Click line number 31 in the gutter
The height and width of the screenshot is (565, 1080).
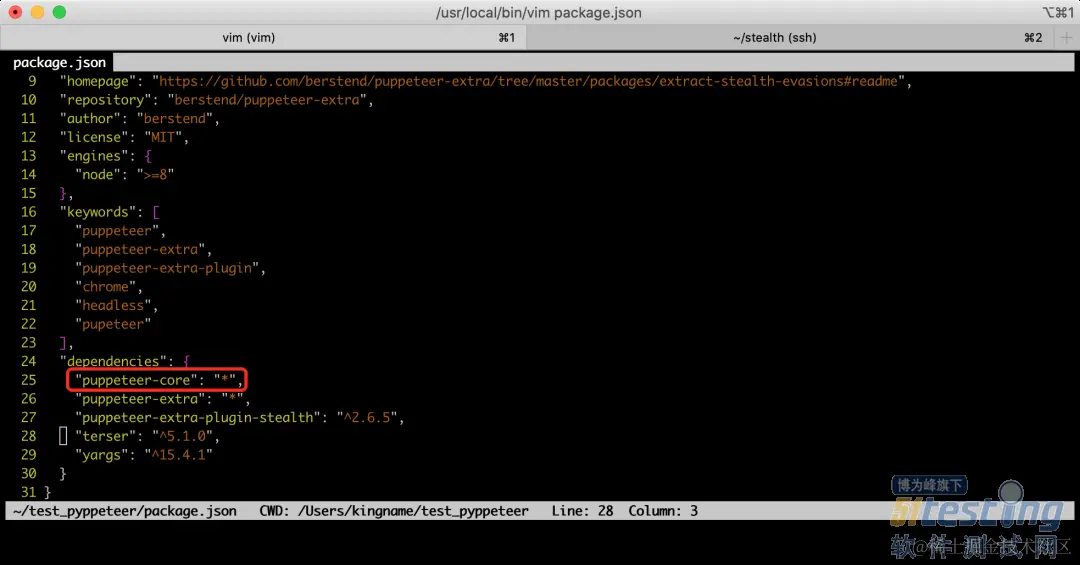(x=28, y=492)
